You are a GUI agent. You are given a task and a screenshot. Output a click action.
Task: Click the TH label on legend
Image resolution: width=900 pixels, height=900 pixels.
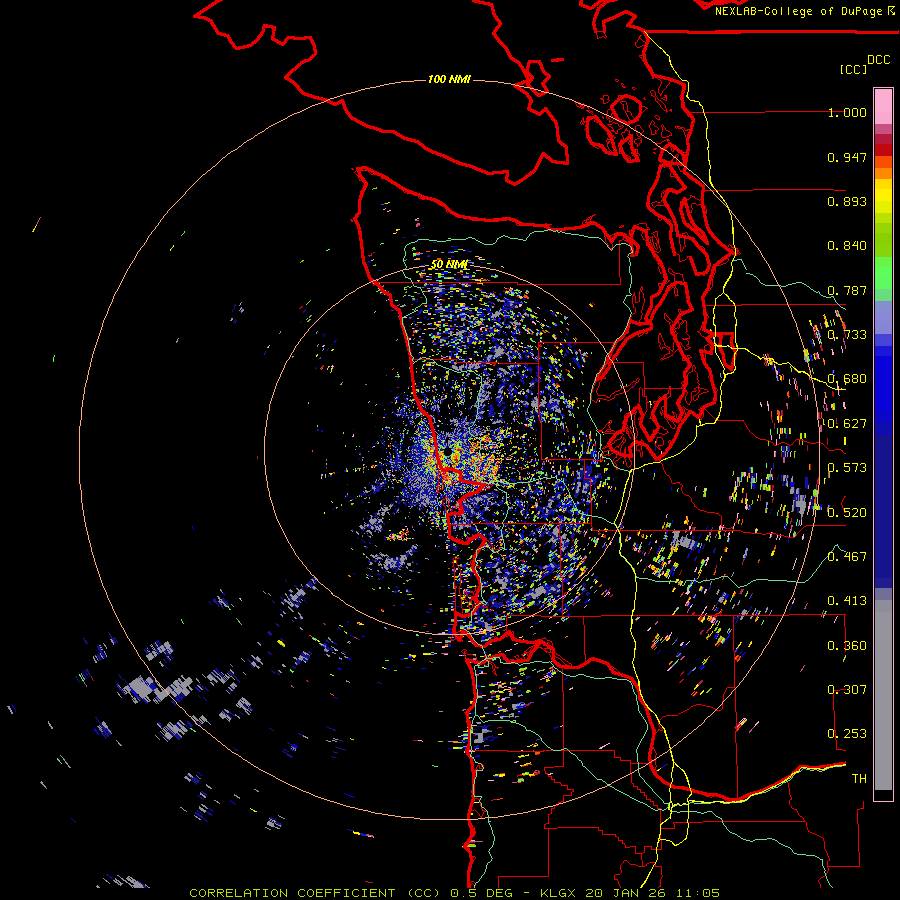[x=859, y=778]
